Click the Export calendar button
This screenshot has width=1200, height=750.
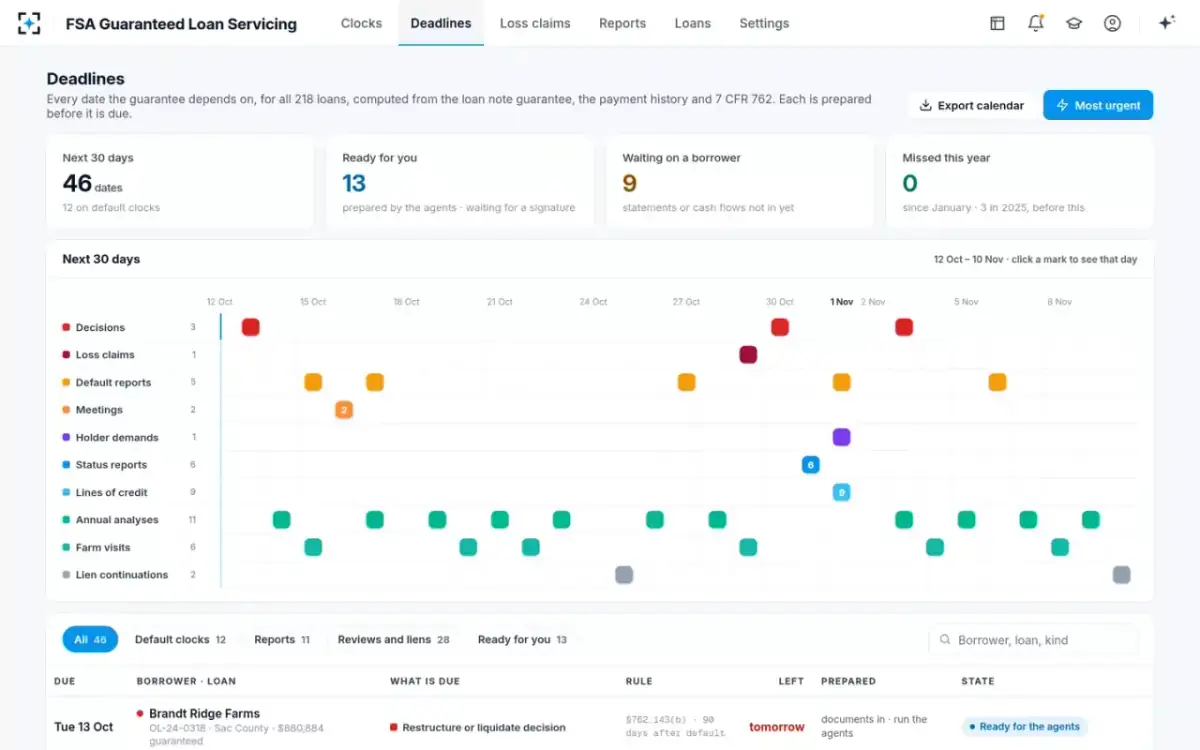coord(971,105)
